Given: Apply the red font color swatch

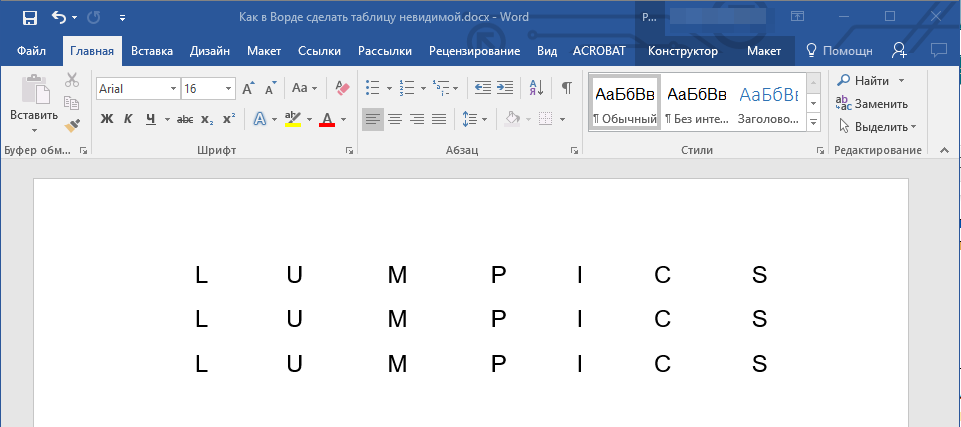Looking at the screenshot, I should tap(326, 119).
